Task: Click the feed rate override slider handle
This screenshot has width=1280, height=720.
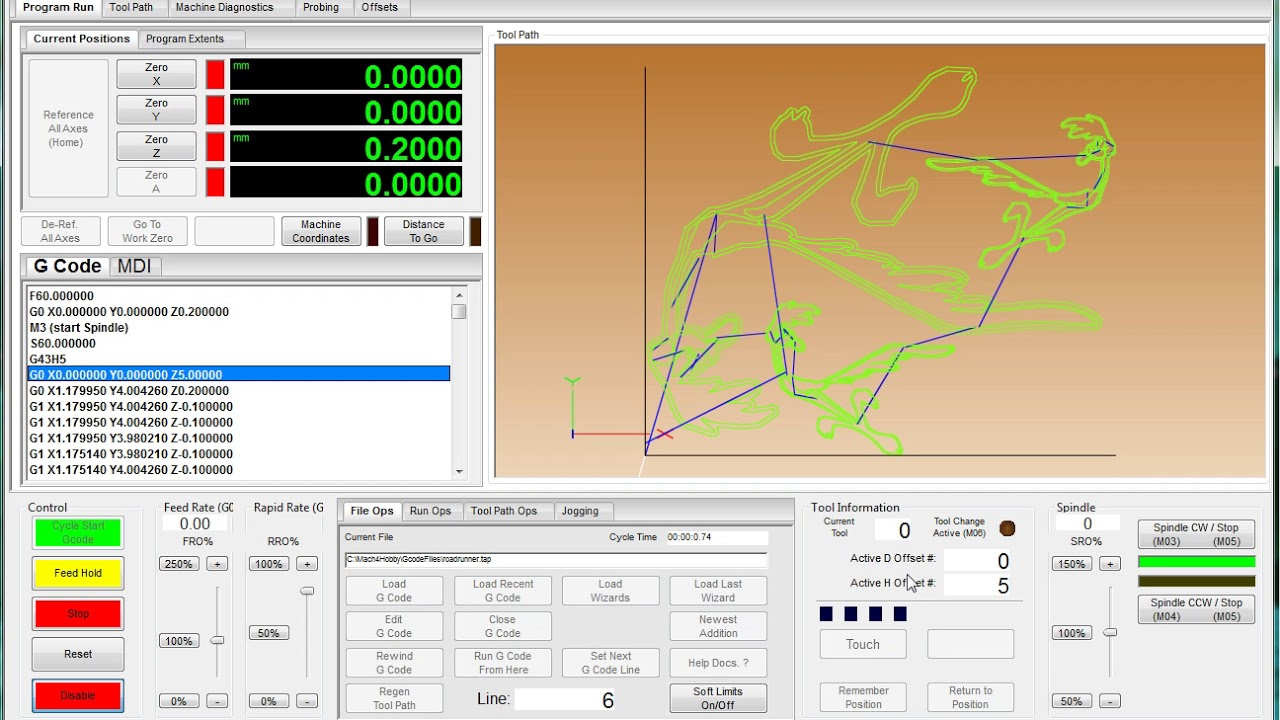Action: [217, 640]
